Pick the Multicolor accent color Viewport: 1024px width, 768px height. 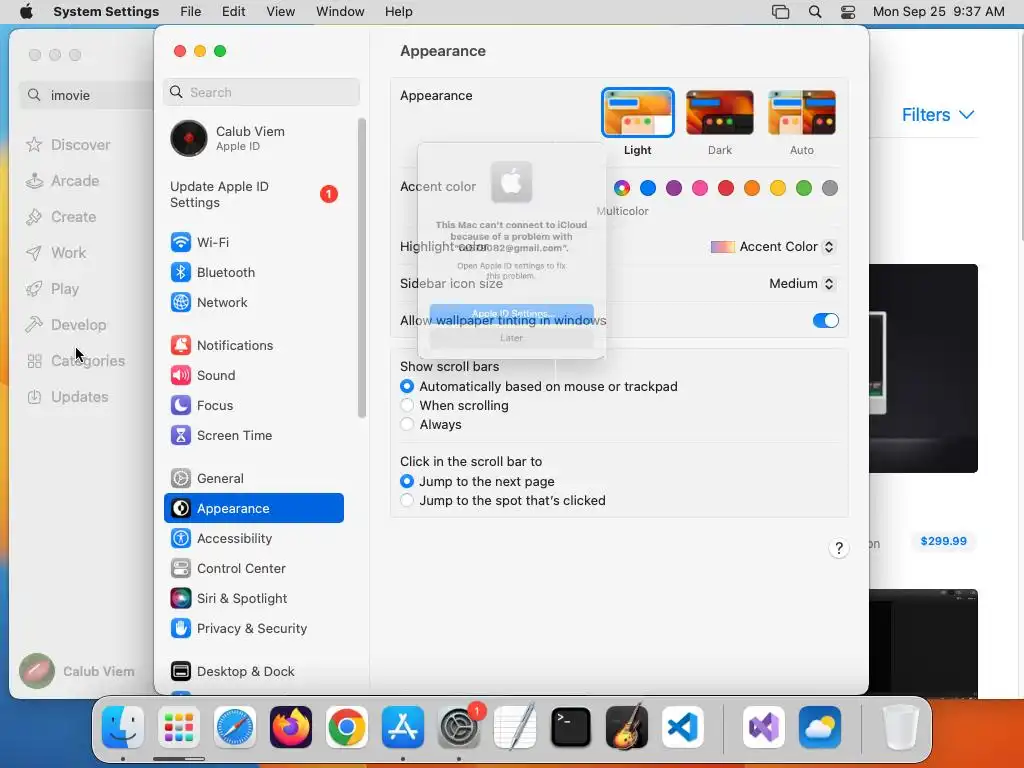point(622,188)
